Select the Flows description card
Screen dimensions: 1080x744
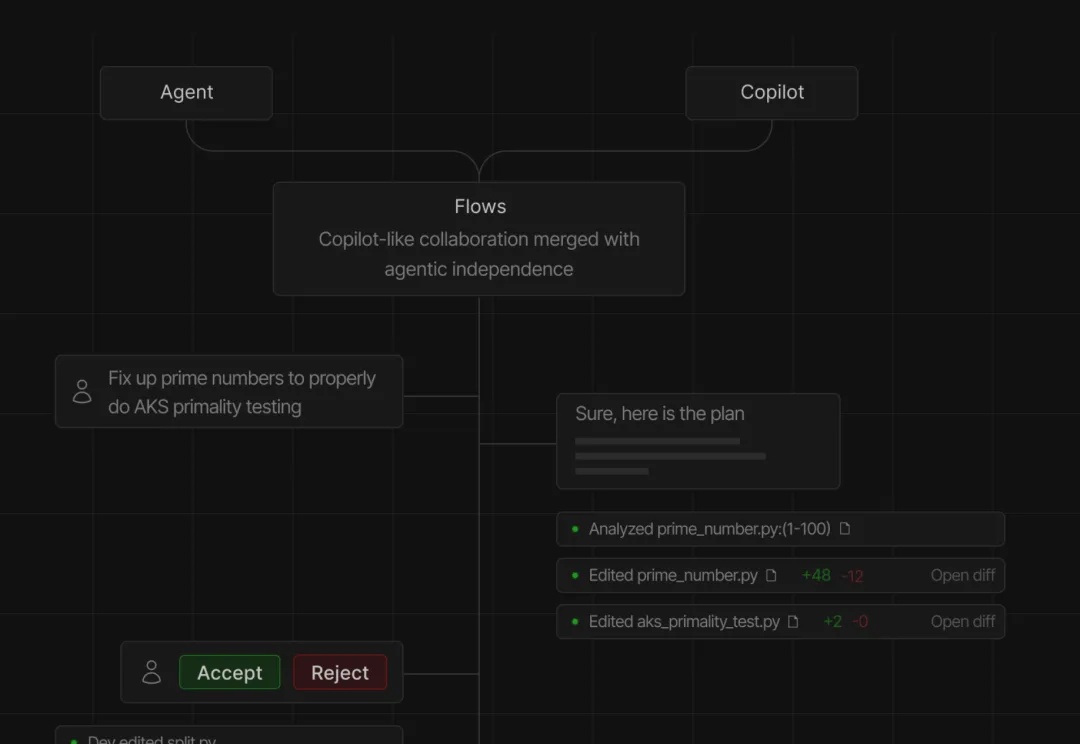(479, 239)
